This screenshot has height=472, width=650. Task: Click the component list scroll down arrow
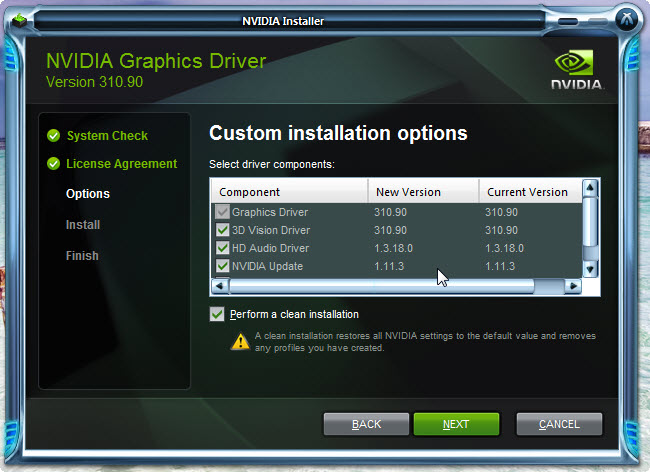590,269
